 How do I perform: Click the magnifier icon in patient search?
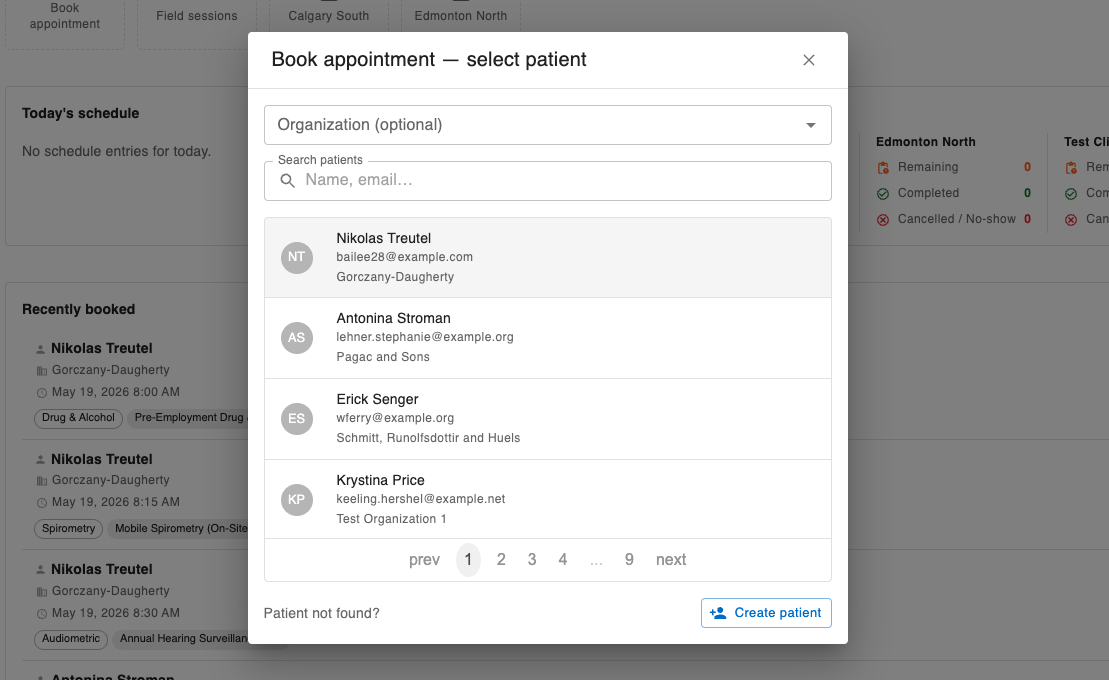pos(287,180)
